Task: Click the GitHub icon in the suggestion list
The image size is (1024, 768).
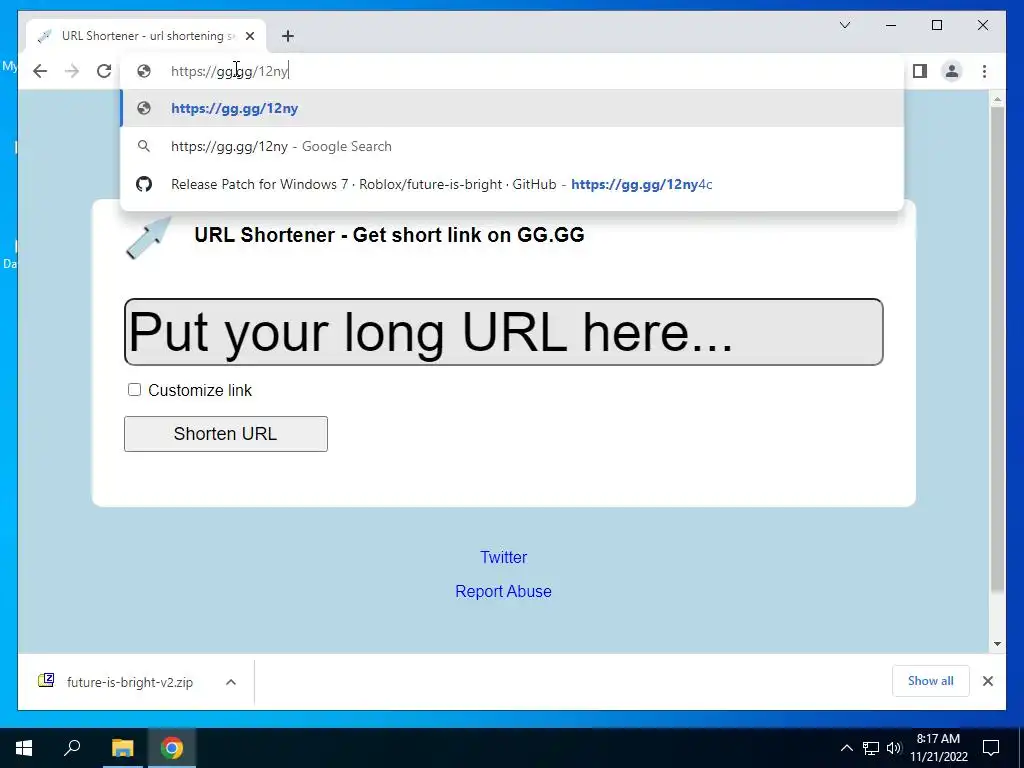Action: pos(144,184)
